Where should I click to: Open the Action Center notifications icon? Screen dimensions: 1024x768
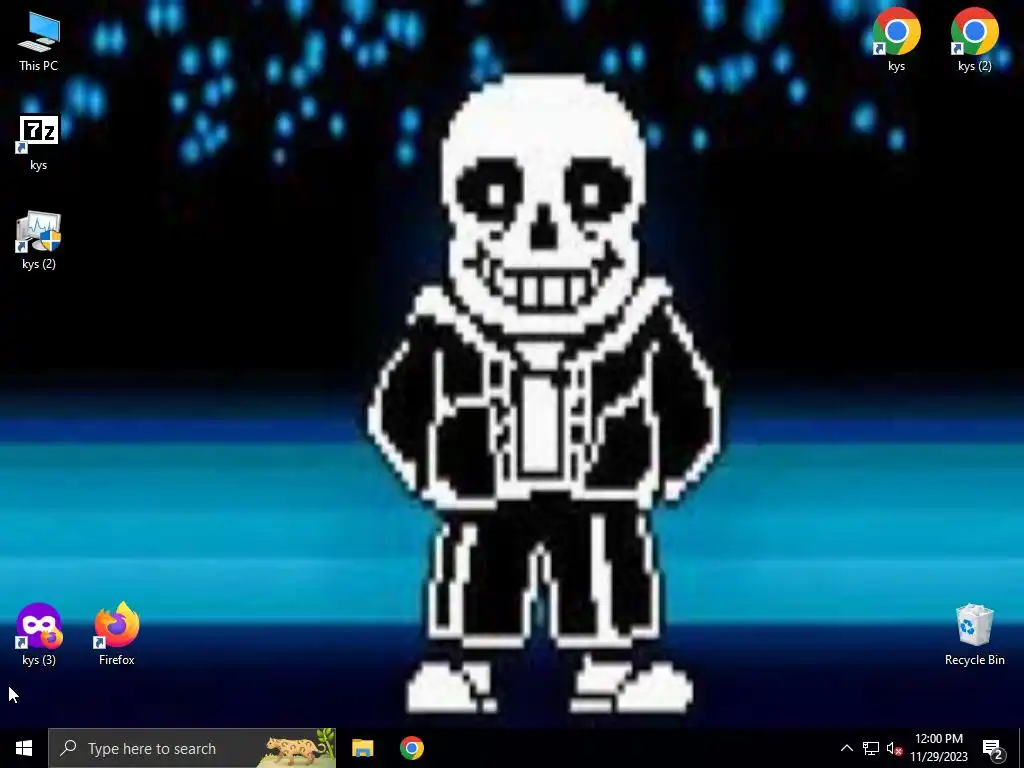pyautogui.click(x=993, y=748)
